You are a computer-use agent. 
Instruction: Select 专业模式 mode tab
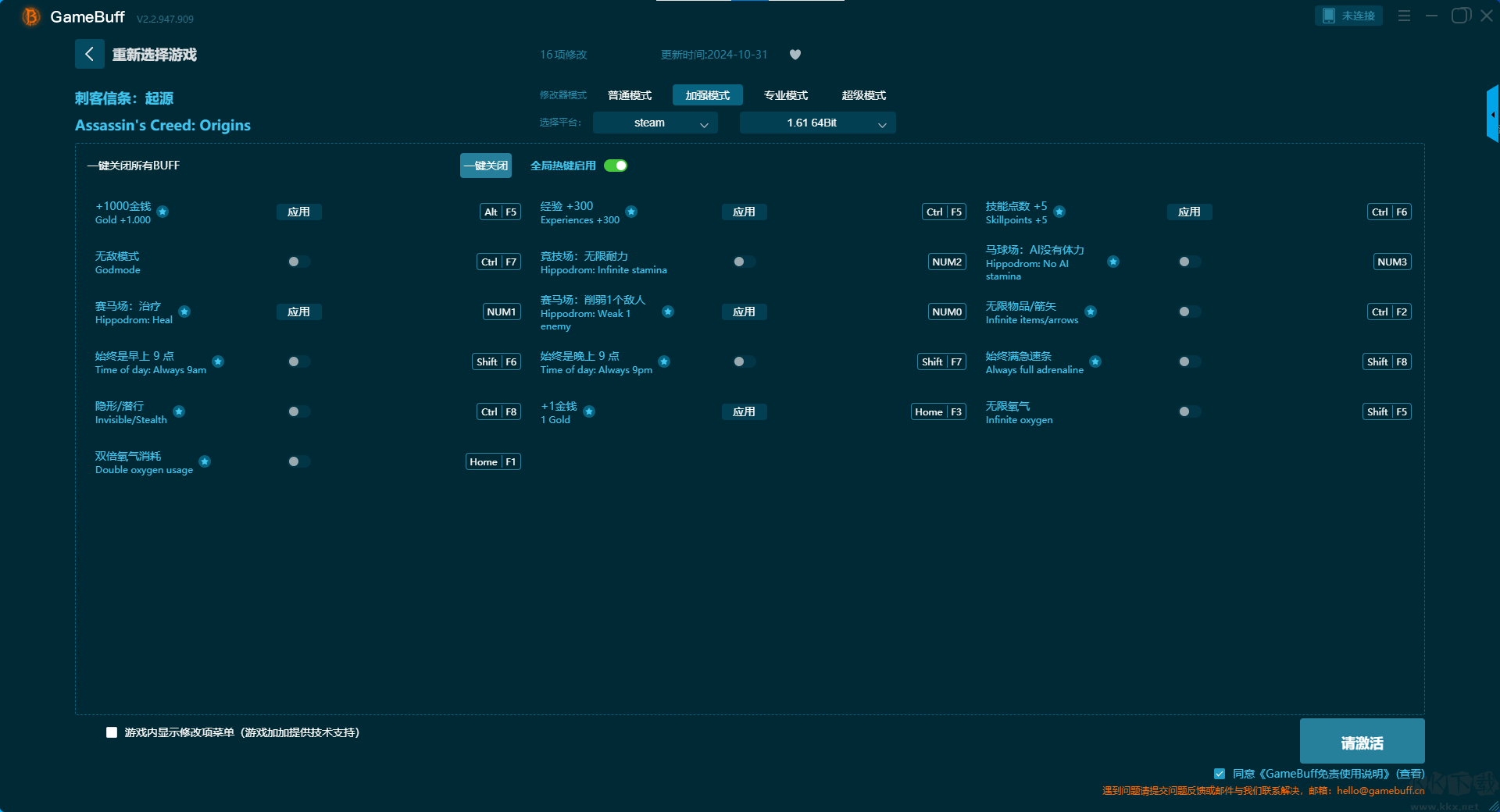click(x=786, y=95)
